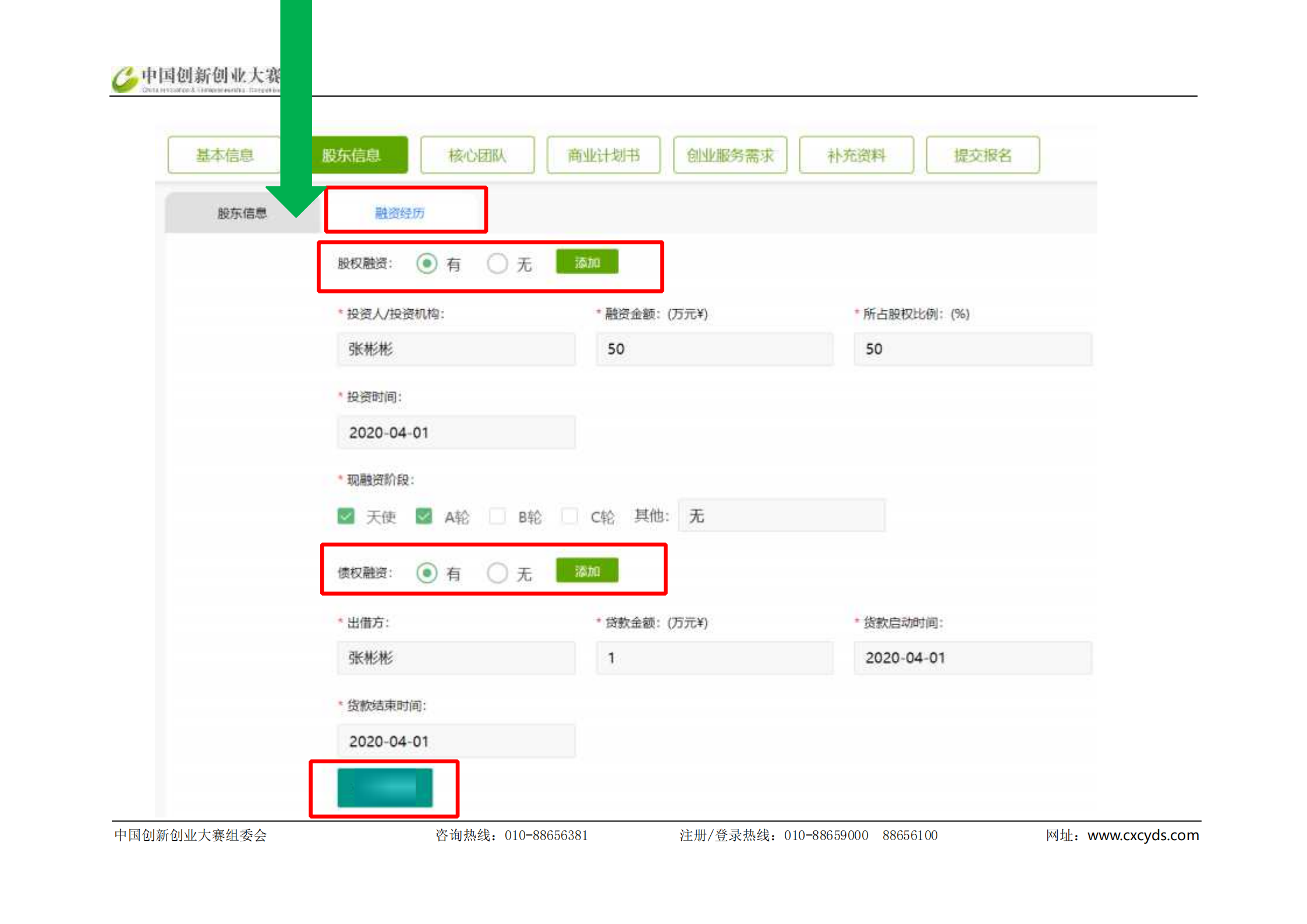Enable the C轮 checkbox
1307x924 pixels.
(x=569, y=516)
